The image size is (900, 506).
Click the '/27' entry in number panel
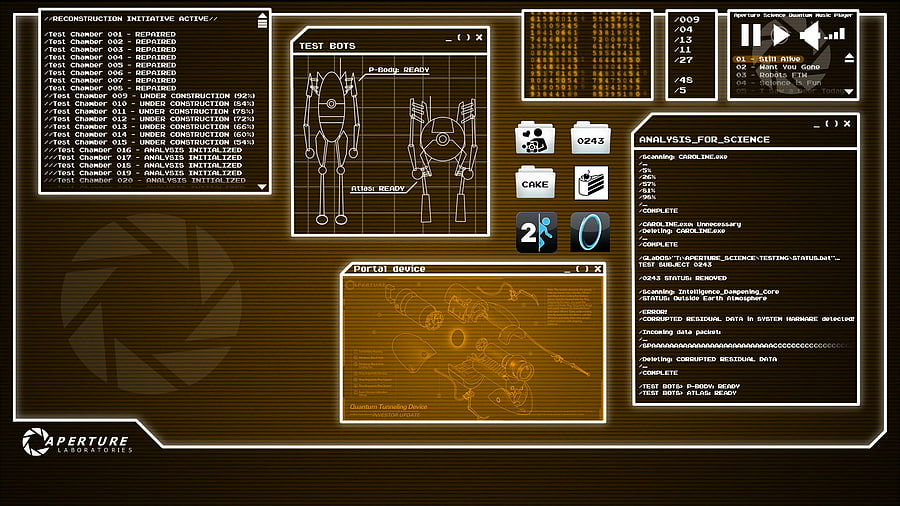click(683, 60)
